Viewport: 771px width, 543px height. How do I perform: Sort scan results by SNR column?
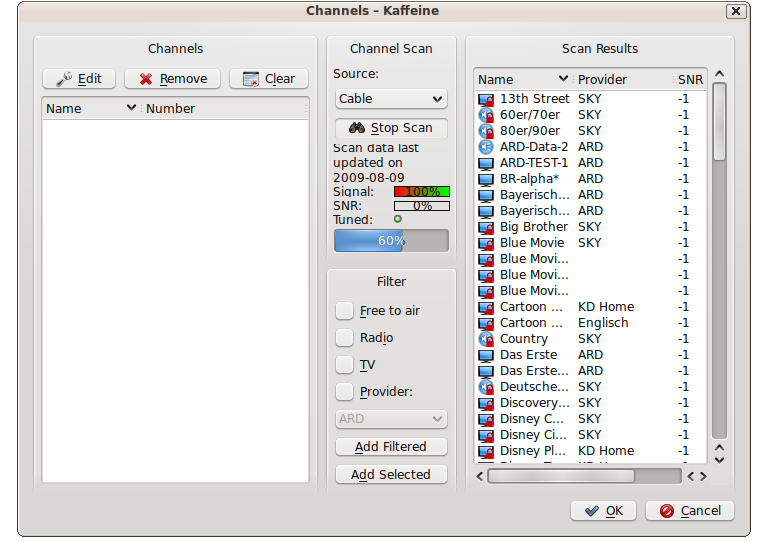tap(690, 80)
